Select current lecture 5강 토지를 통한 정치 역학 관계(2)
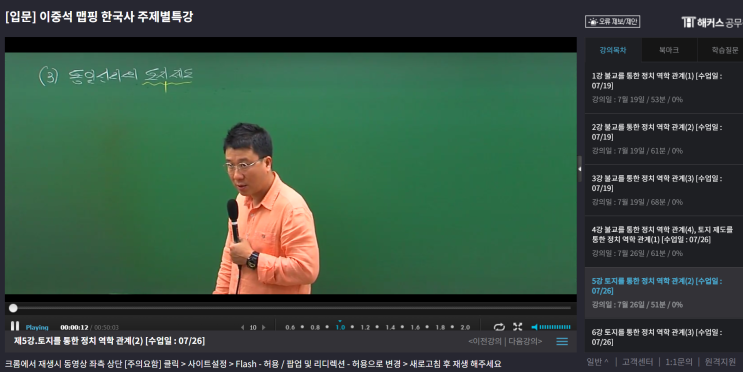The width and height of the screenshot is (743, 372). 664,293
